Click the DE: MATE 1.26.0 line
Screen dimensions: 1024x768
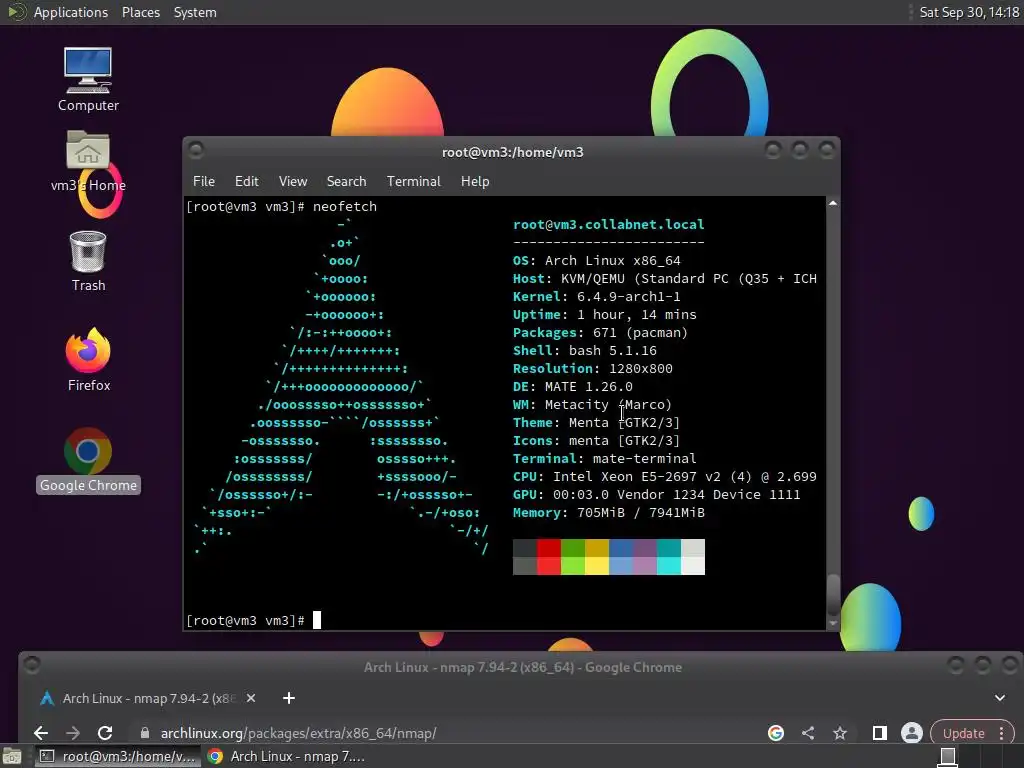tap(573, 387)
